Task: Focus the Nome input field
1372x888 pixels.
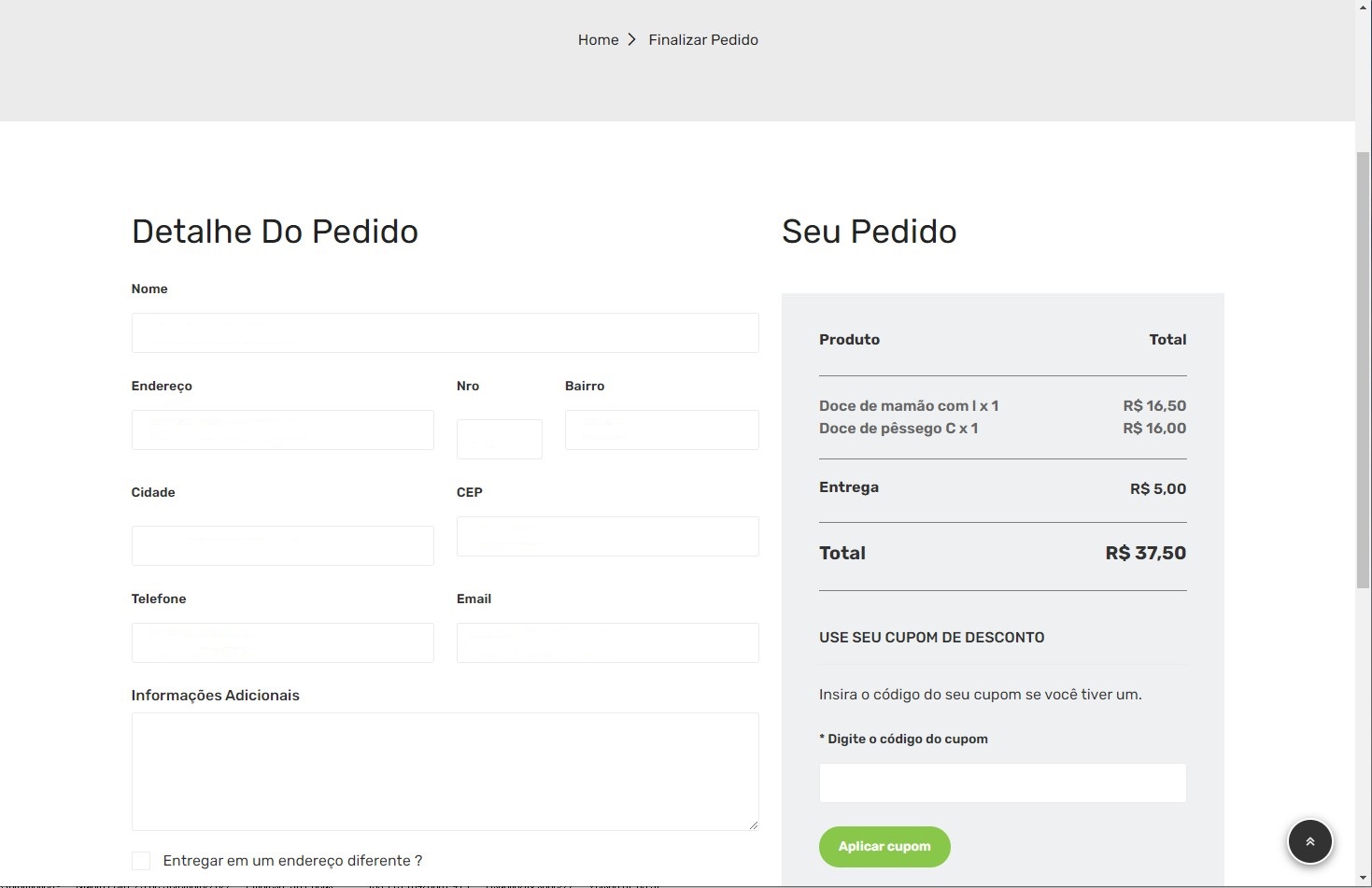Action: point(445,332)
